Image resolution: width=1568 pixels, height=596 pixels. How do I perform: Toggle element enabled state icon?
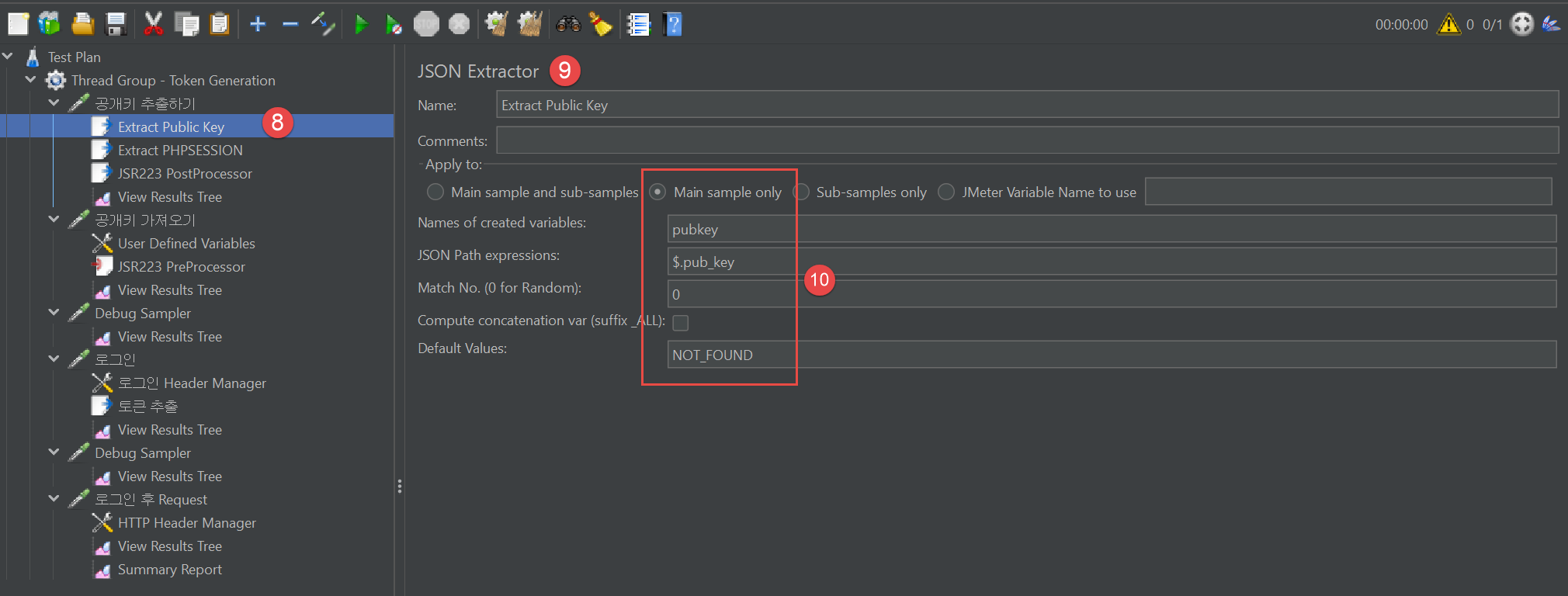point(323,24)
